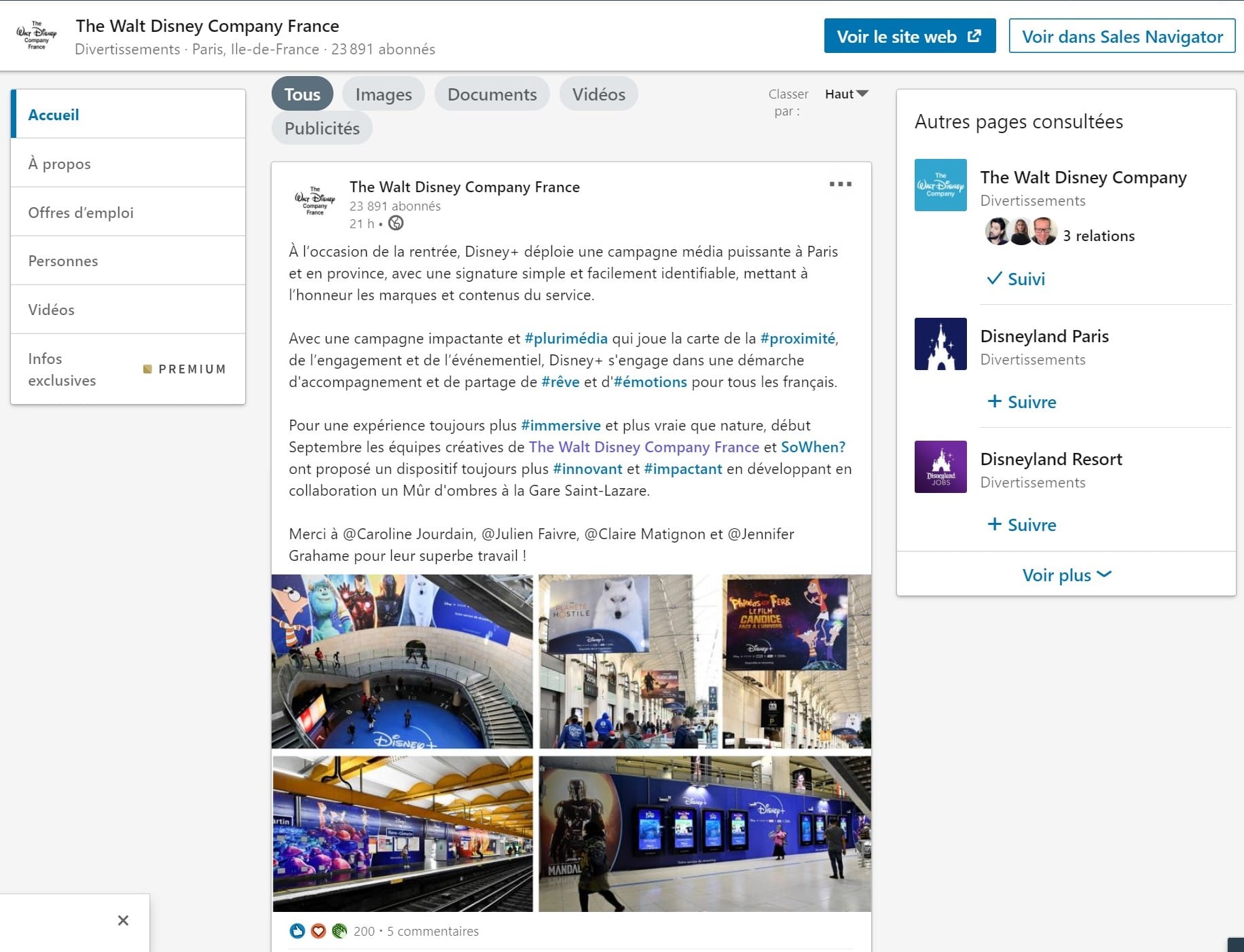
Task: Select the Vidéos filter pill
Action: click(599, 94)
